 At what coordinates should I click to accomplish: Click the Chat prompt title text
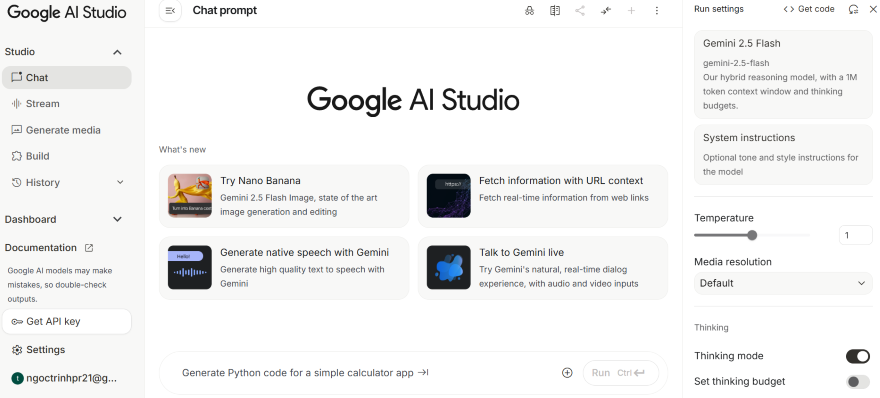click(x=224, y=10)
